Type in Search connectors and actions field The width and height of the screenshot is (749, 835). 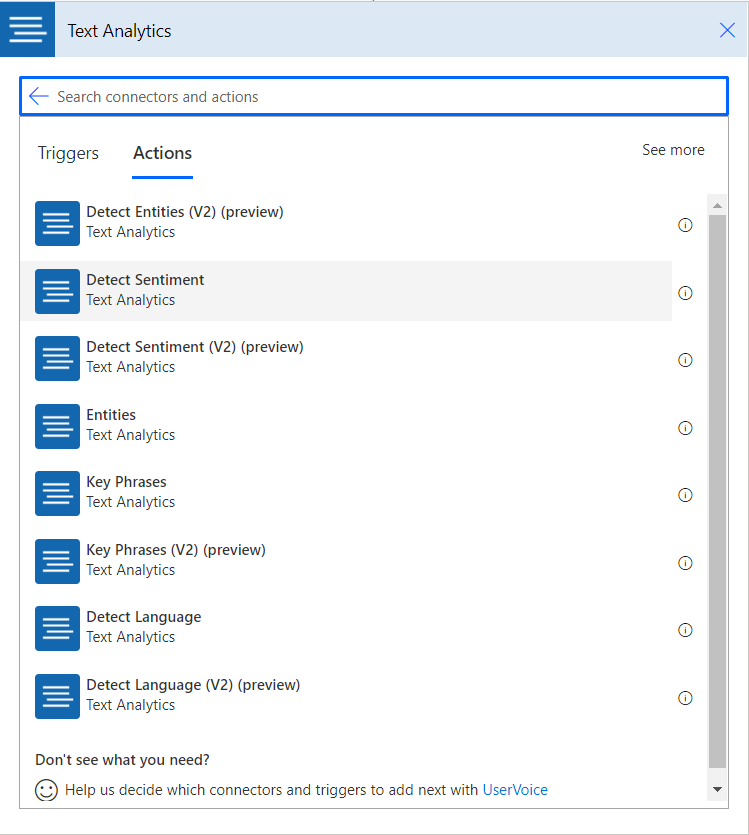(x=380, y=97)
